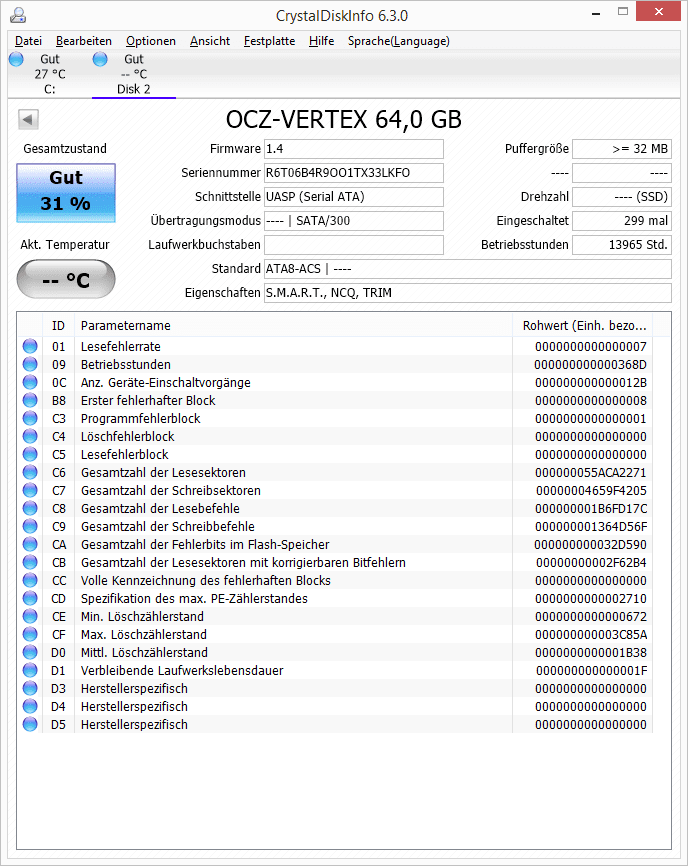Click the back arrow disk navigation button
Image resolution: width=689 pixels, height=866 pixels.
click(x=28, y=119)
